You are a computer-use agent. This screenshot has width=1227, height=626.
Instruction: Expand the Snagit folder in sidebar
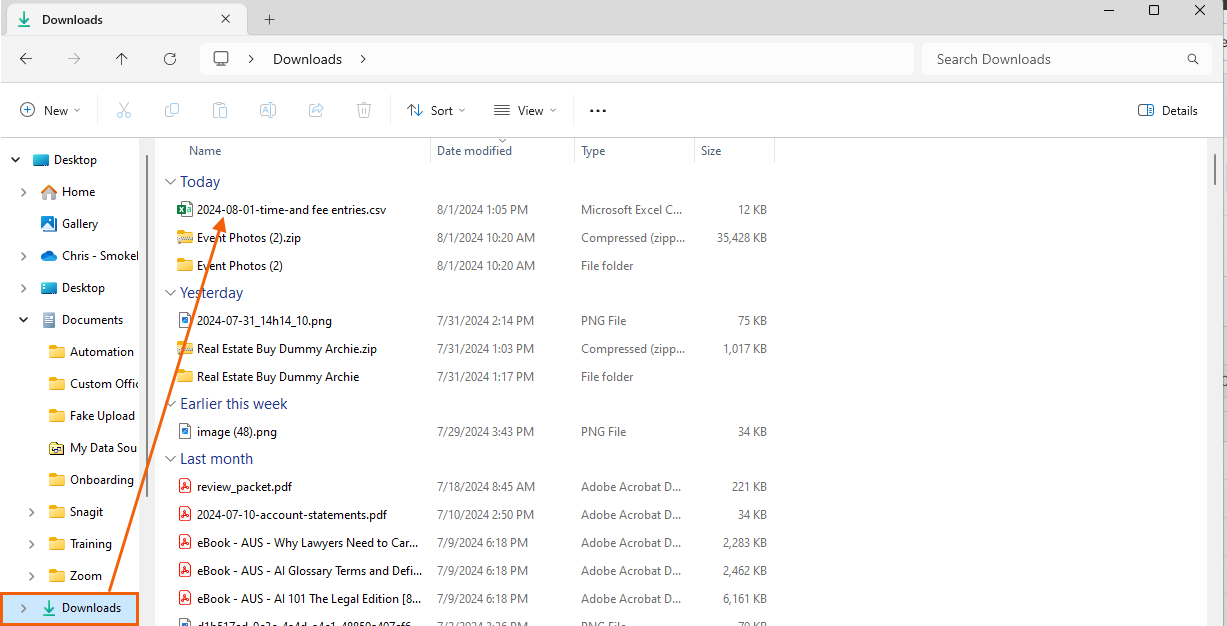click(x=32, y=512)
